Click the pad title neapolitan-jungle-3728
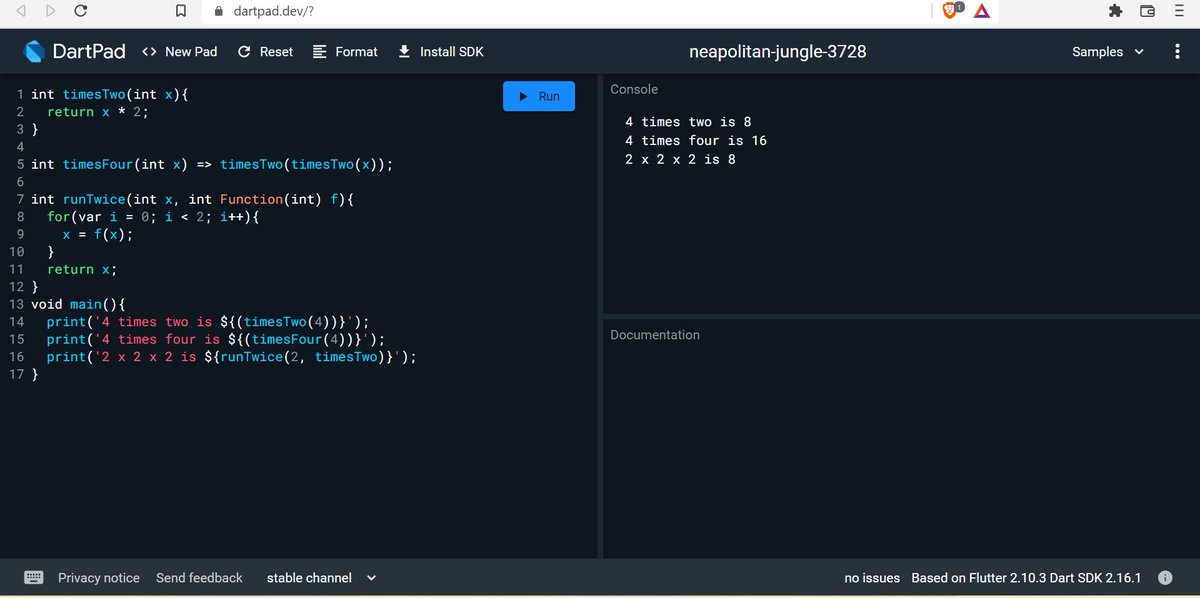The height and width of the screenshot is (598, 1200). coord(778,52)
